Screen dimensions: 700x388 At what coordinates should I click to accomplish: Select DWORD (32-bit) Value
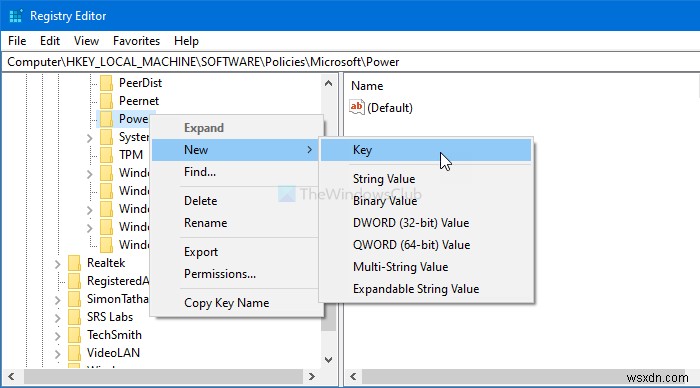pos(426,223)
